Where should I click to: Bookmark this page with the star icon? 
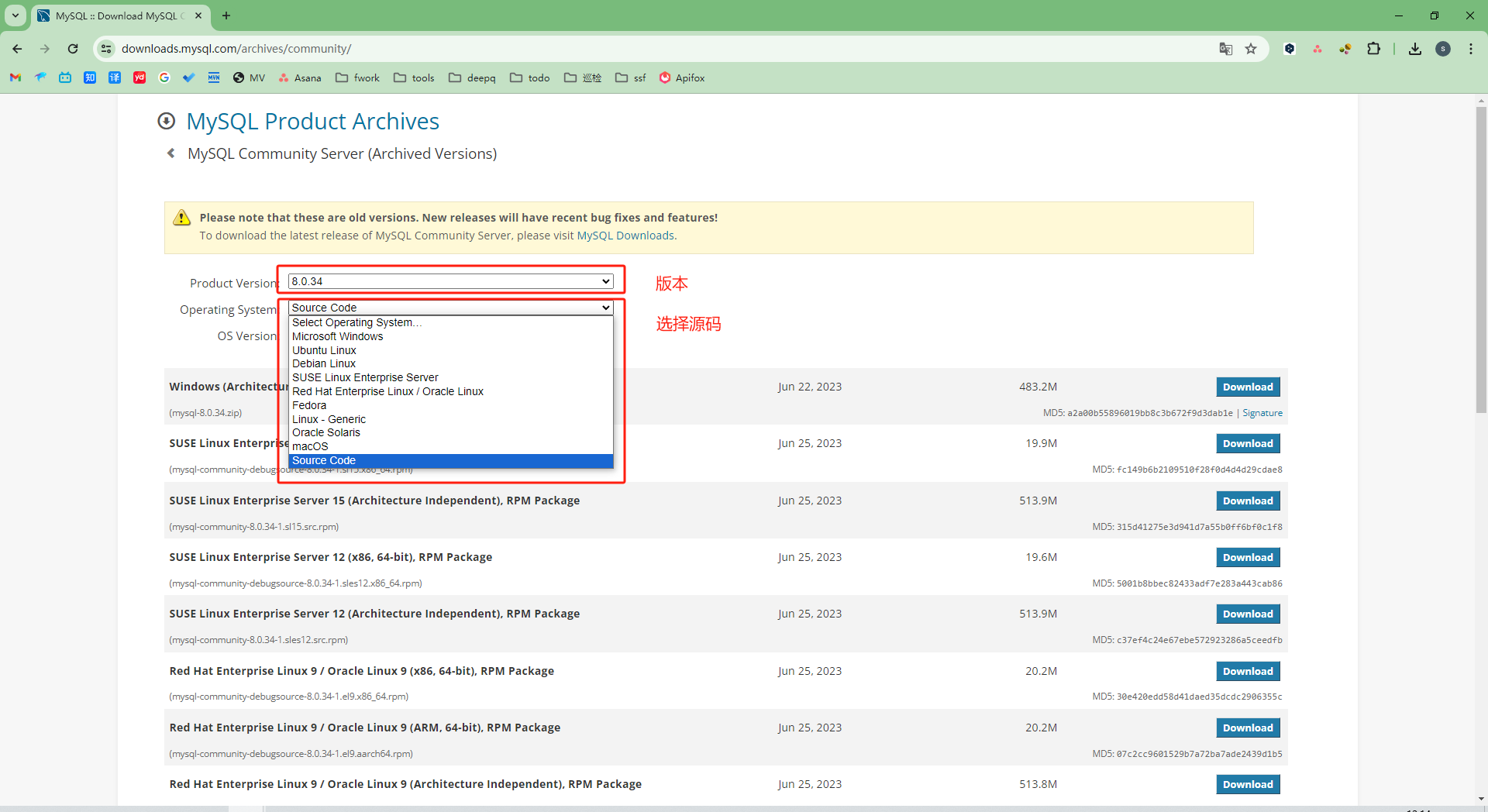click(1251, 49)
